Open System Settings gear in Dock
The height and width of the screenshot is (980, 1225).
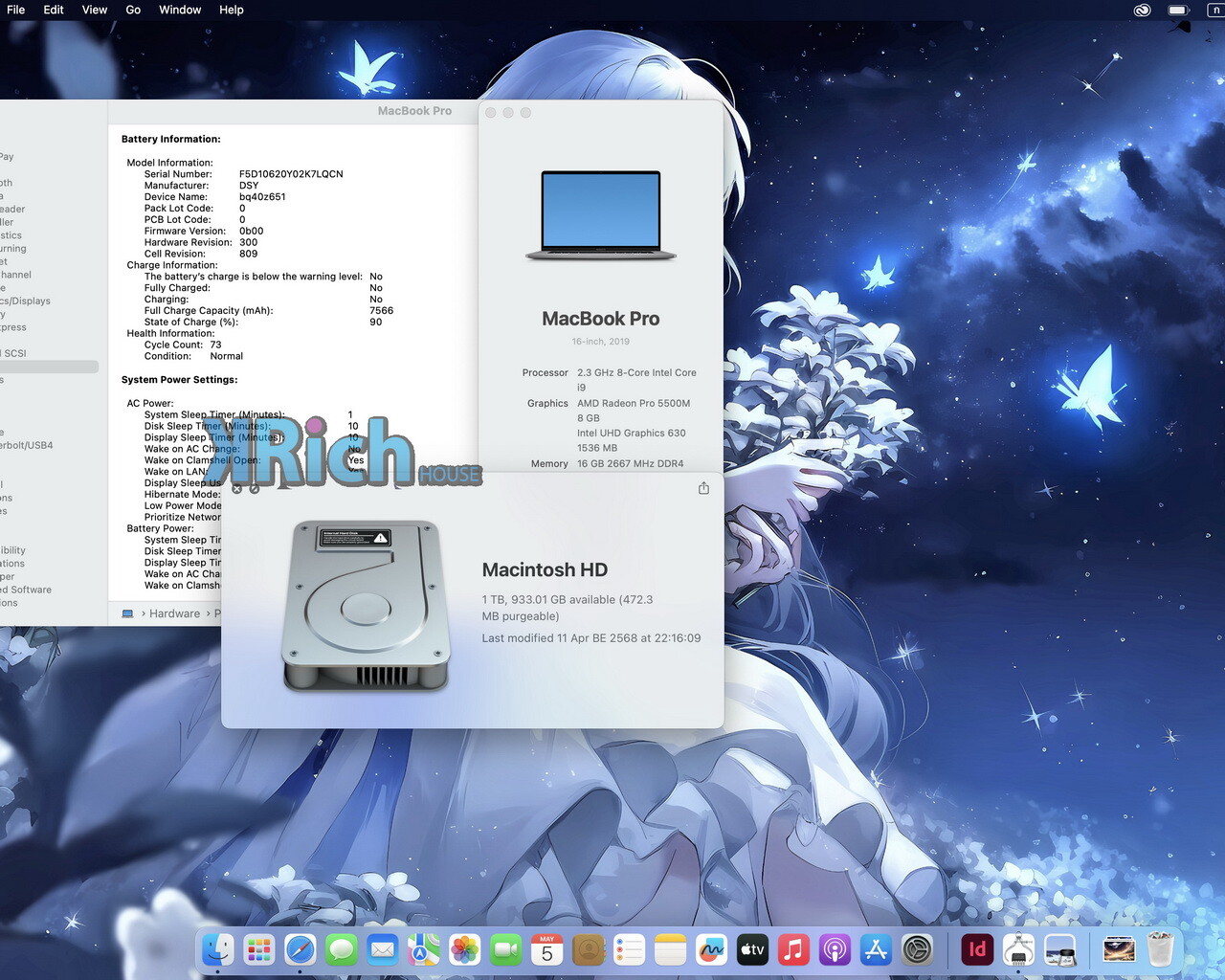(917, 950)
